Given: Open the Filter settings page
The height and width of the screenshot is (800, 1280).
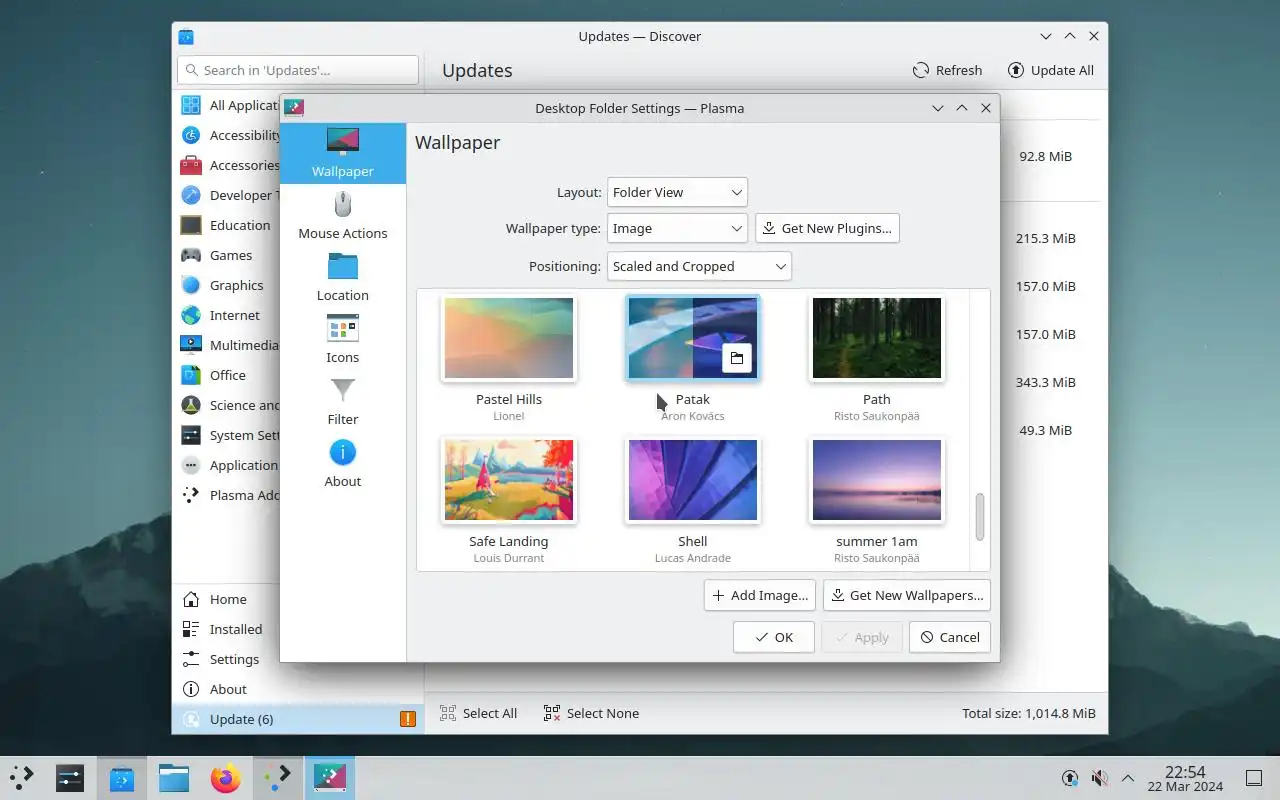Looking at the screenshot, I should [x=342, y=402].
